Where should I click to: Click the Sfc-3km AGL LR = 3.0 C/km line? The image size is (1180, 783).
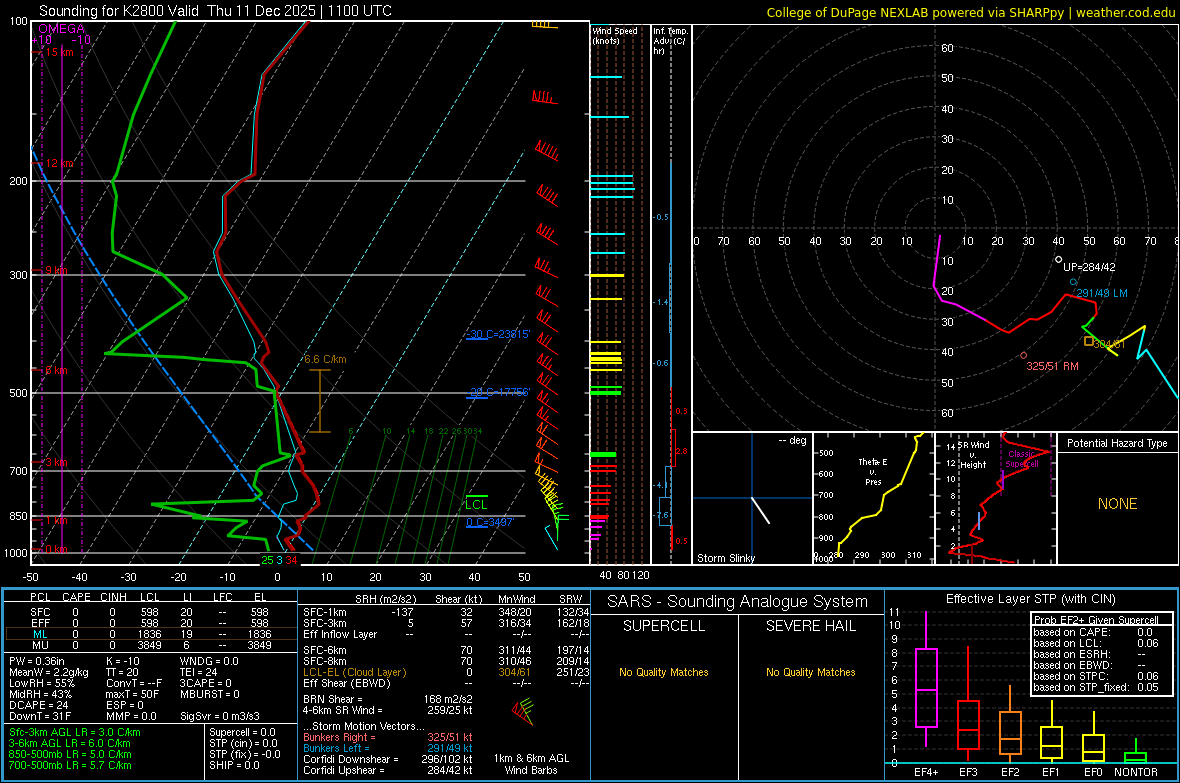pyautogui.click(x=75, y=732)
